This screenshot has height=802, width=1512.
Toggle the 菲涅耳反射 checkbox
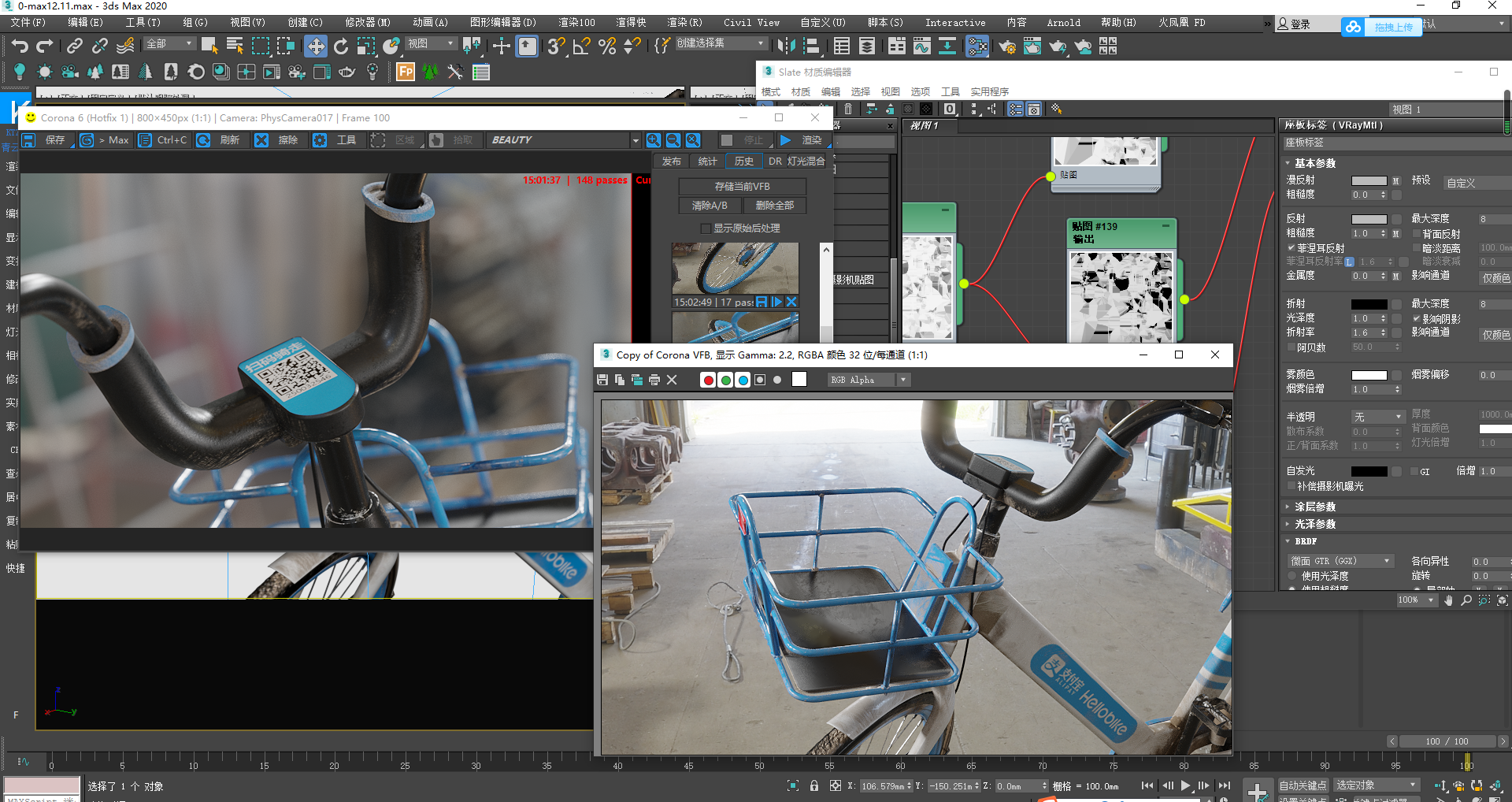1291,248
